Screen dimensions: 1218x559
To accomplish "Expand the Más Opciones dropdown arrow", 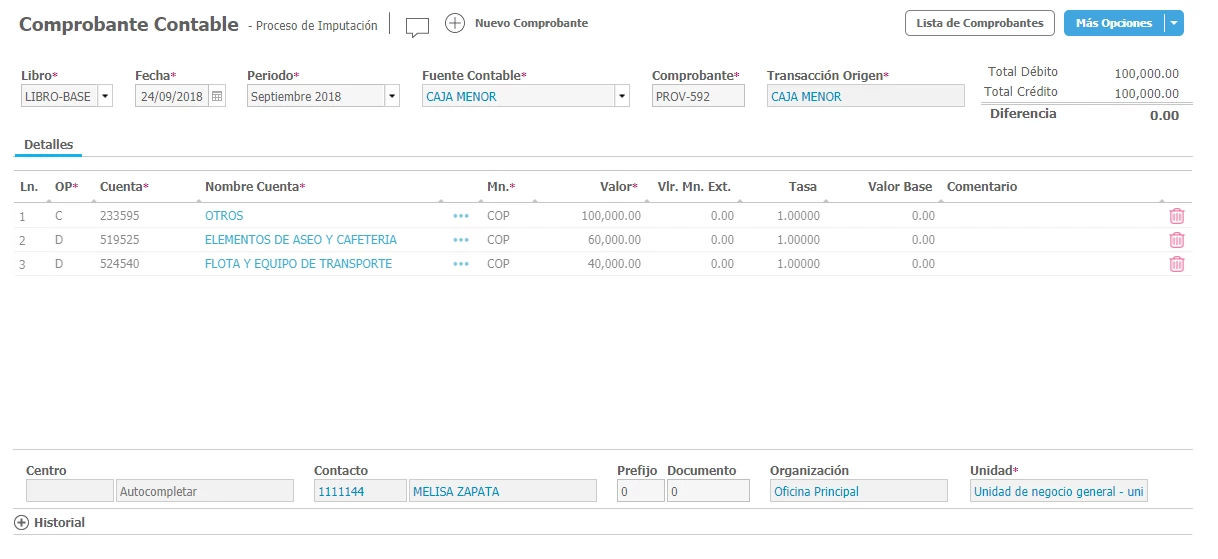I will coord(1174,23).
